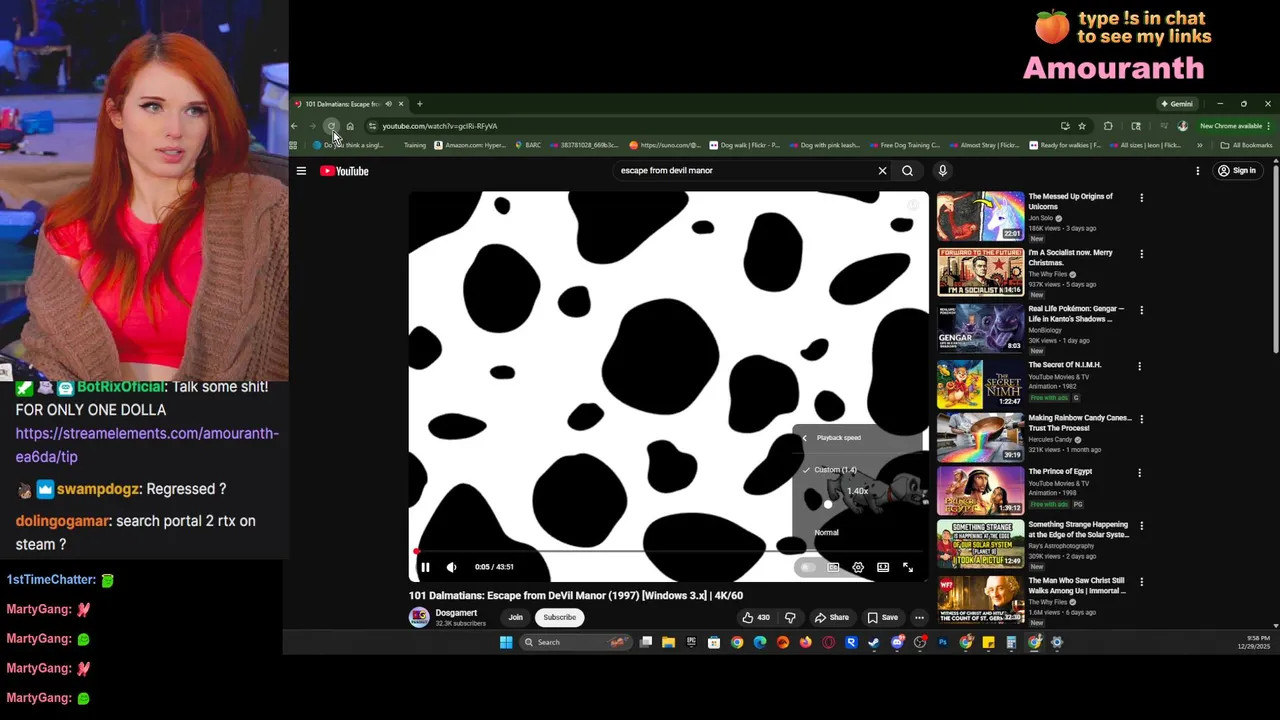Toggle the autoplay switch in the player
Screen dimensions: 1280x720
[x=807, y=567]
